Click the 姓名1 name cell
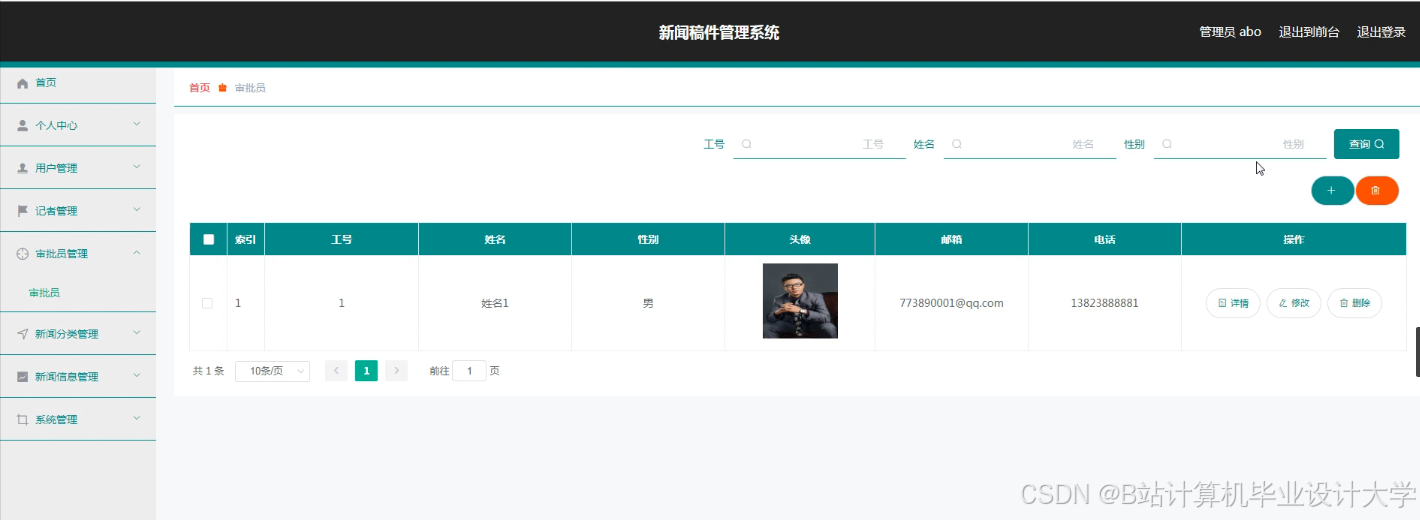1420x520 pixels. click(495, 303)
